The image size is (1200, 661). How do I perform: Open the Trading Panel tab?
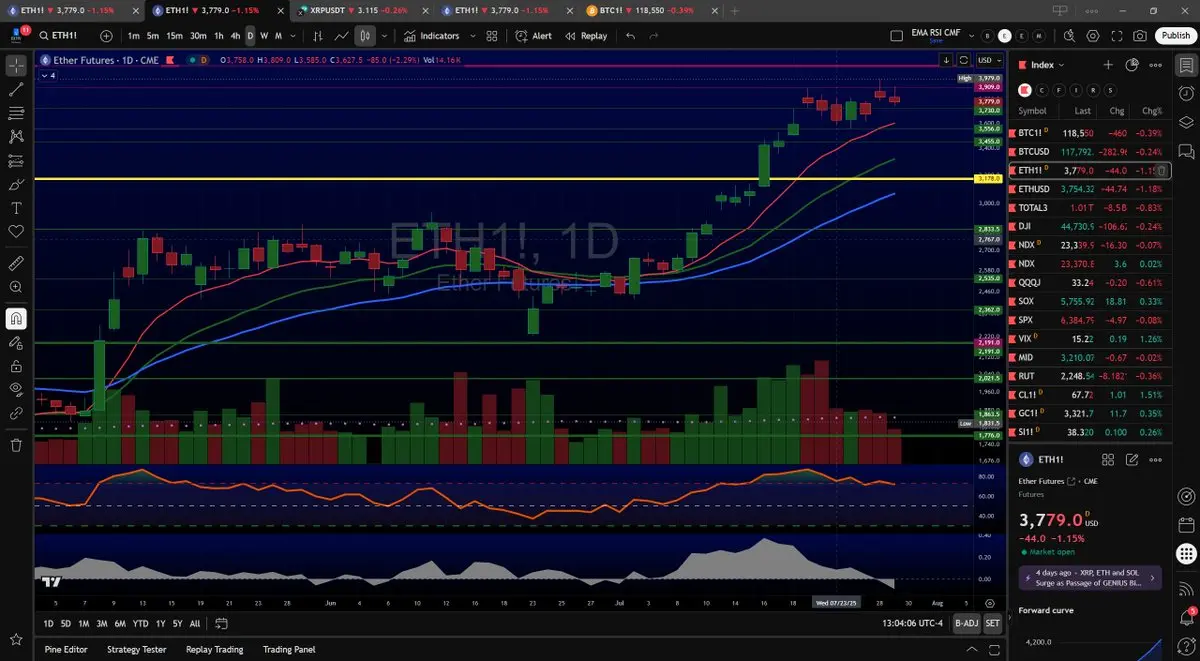tap(291, 649)
